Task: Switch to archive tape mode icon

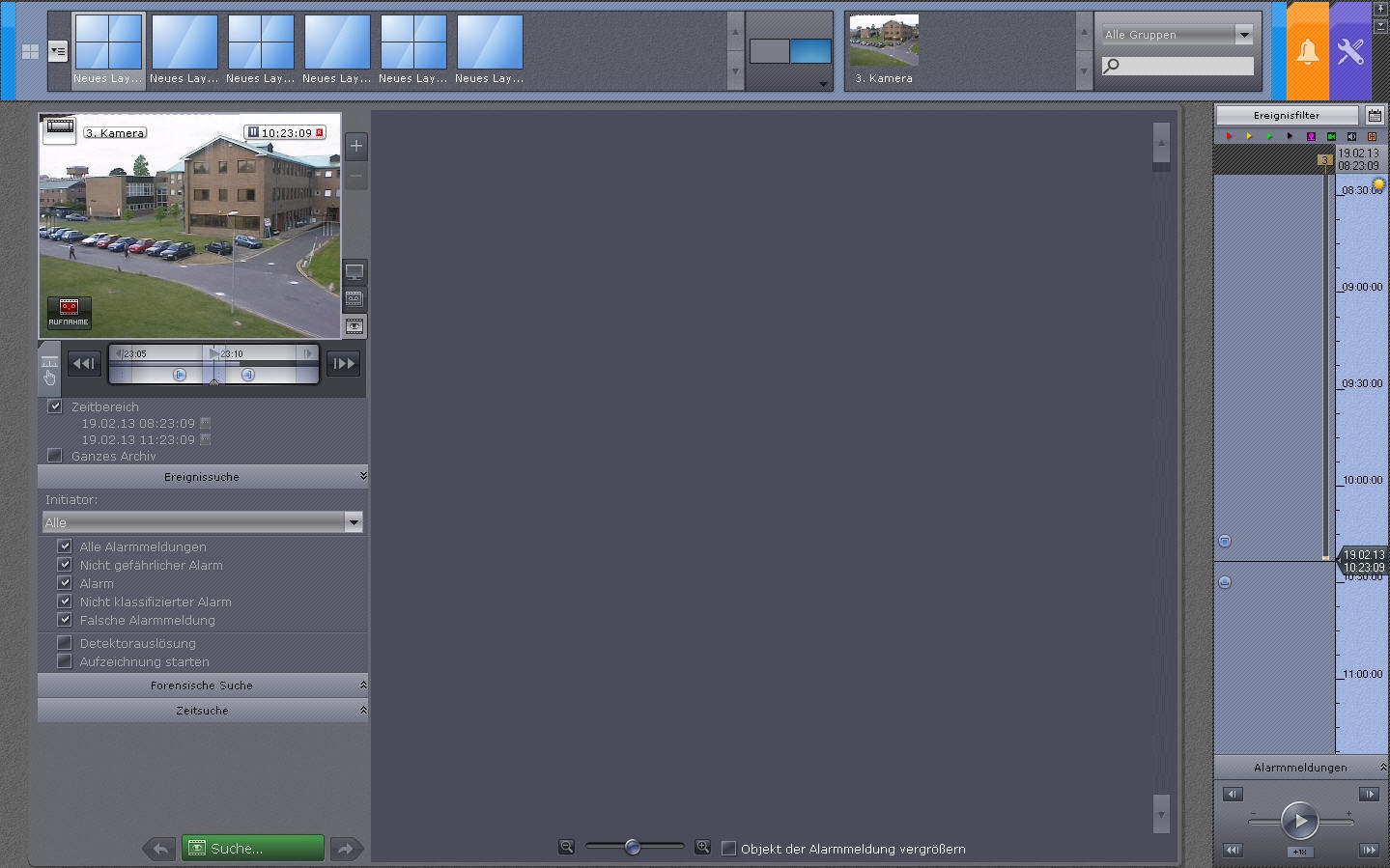Action: (355, 299)
